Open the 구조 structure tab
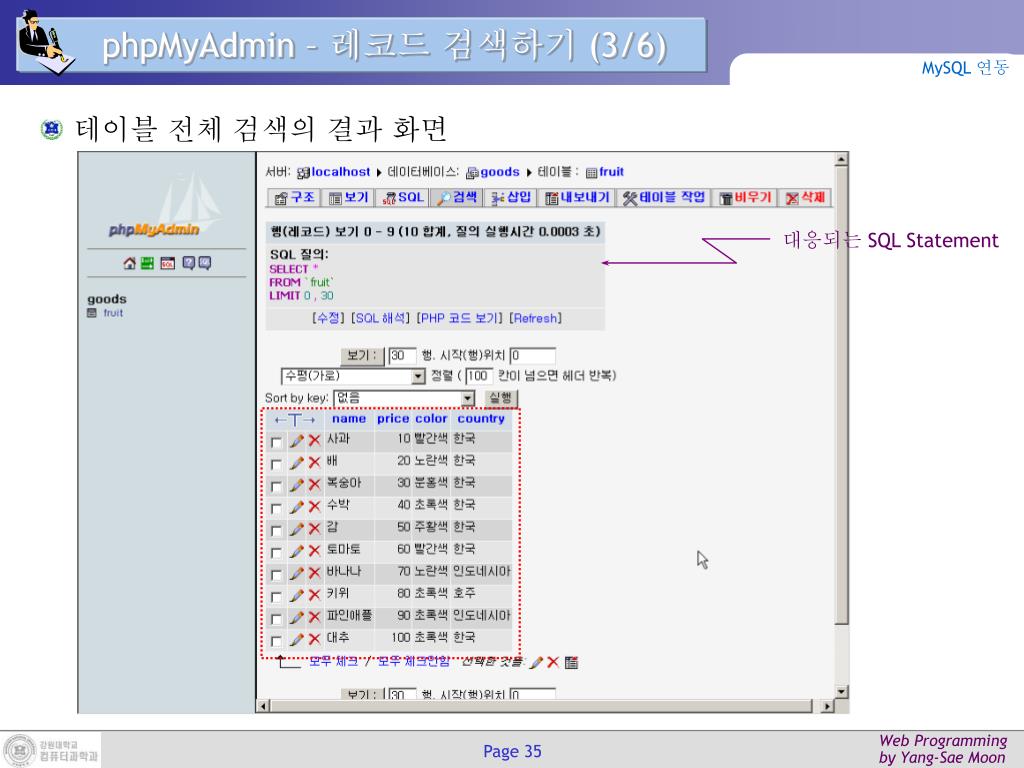This screenshot has width=1024, height=768. [294, 198]
